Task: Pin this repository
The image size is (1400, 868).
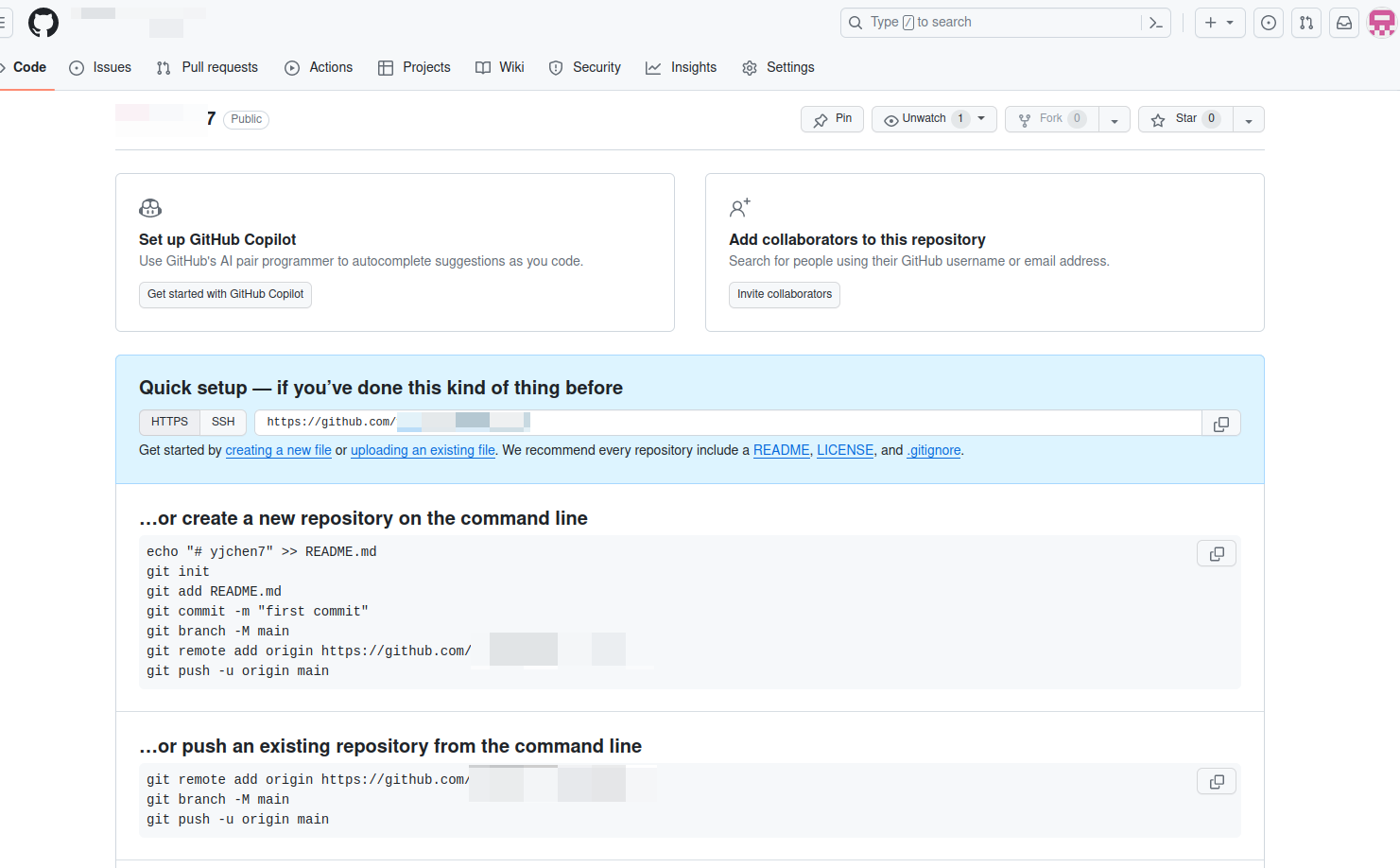Action: 832,119
